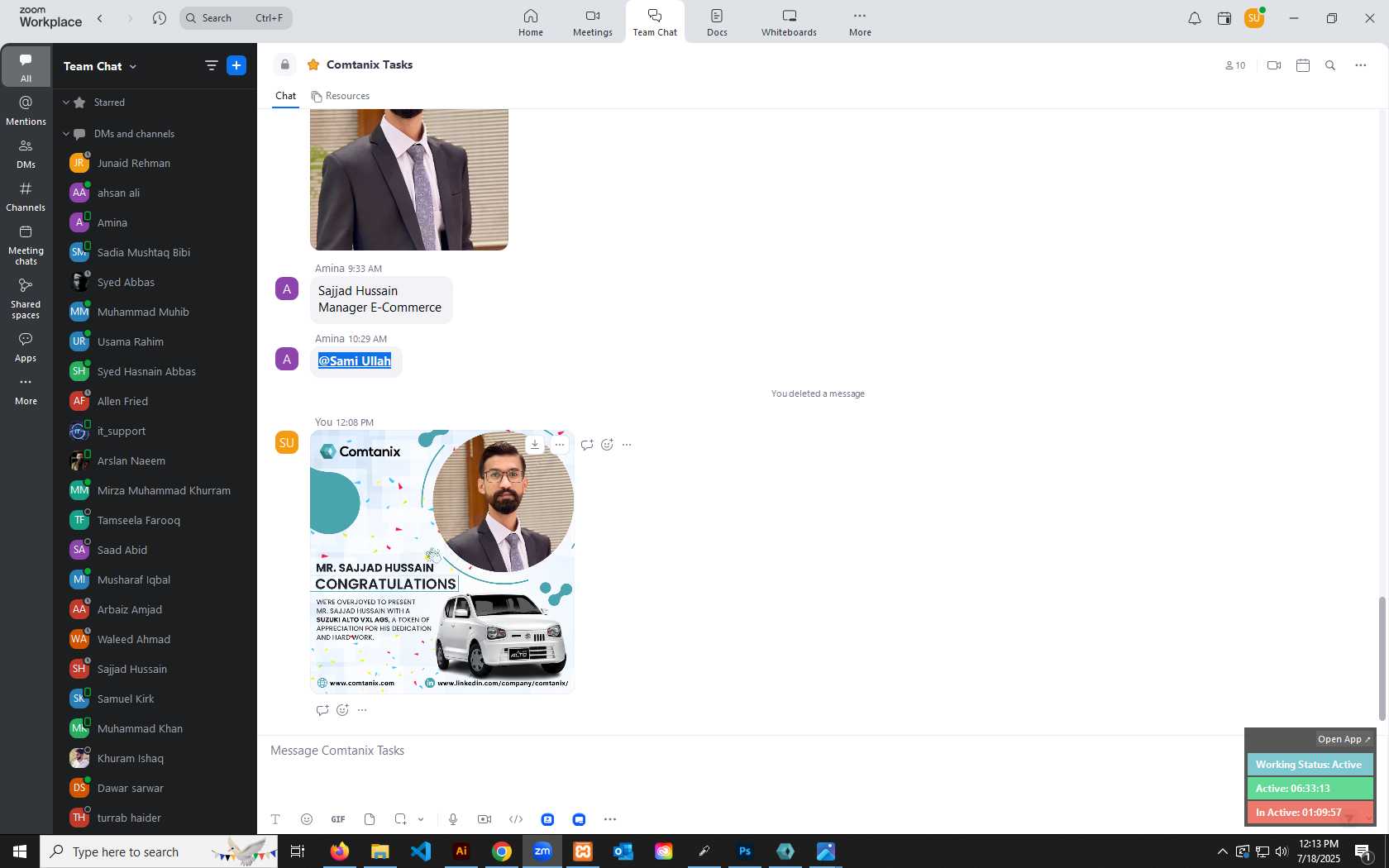Click the Open App button
This screenshot has width=1389, height=868.
point(1344,739)
